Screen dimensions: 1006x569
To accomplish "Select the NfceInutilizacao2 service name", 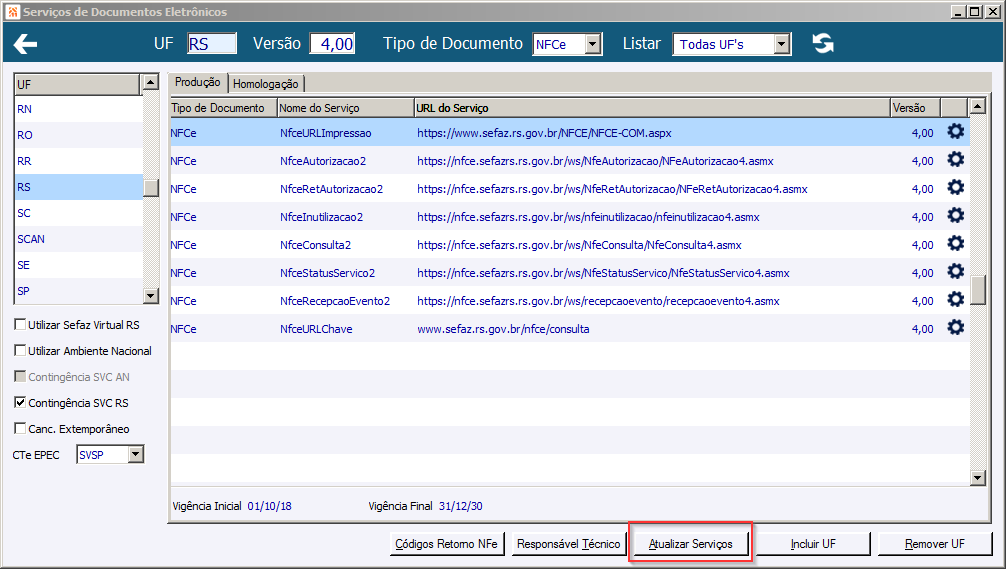I will 321,217.
